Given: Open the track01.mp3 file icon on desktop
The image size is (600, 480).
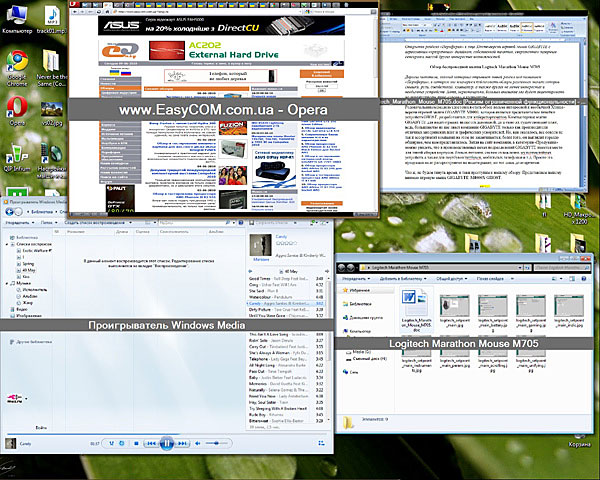Looking at the screenshot, I should 51,19.
